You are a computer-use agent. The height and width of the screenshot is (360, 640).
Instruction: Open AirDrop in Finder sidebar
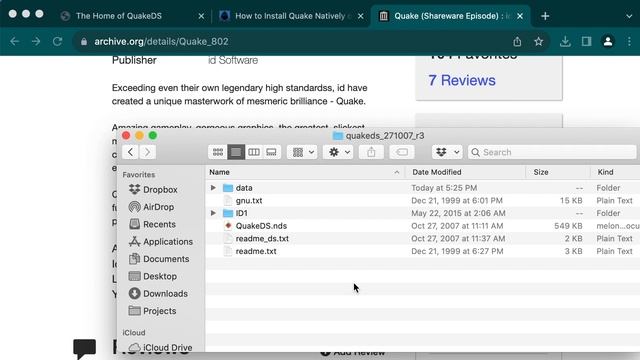click(x=151, y=207)
